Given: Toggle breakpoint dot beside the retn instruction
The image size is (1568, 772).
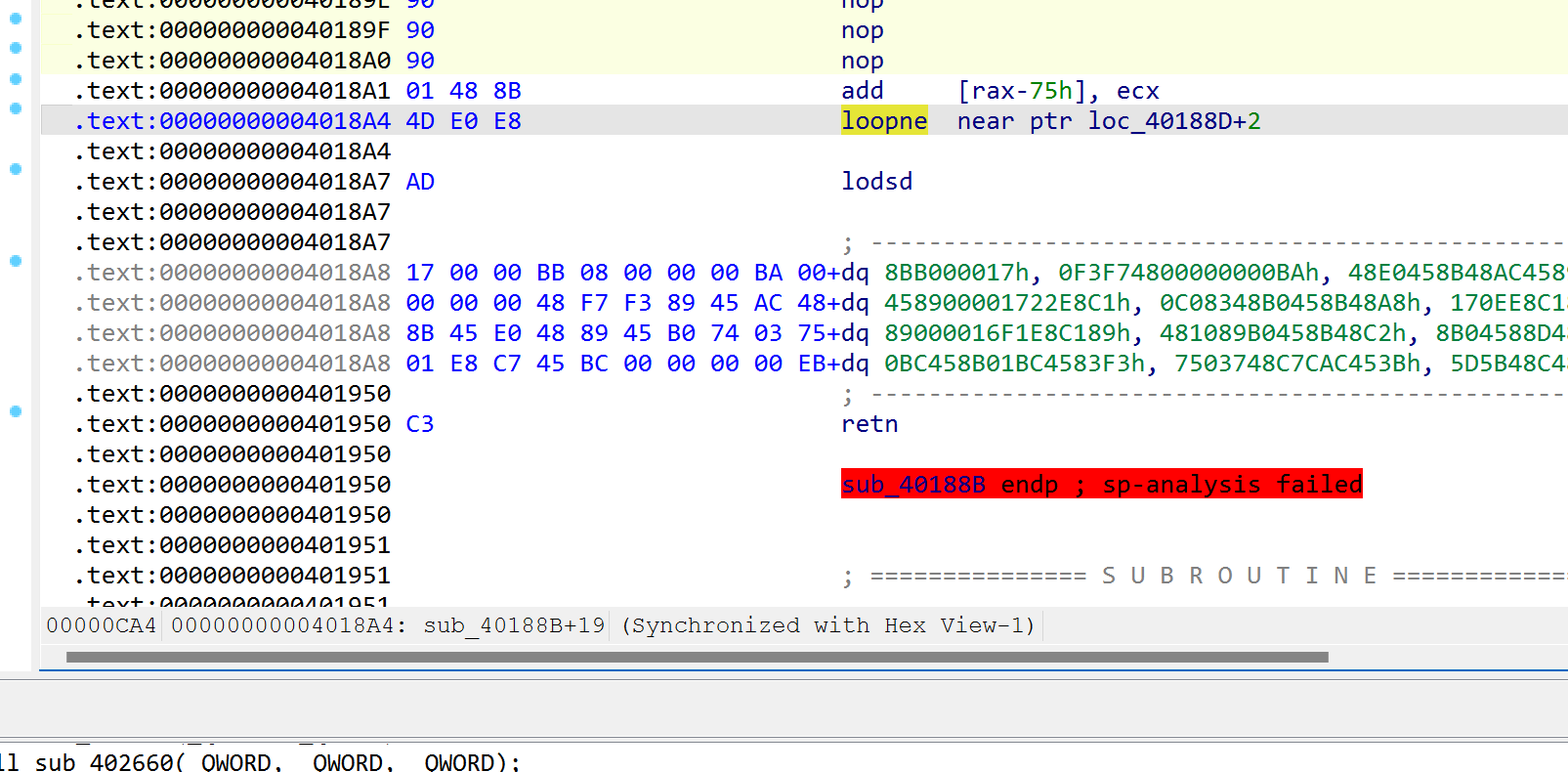Looking at the screenshot, I should pyautogui.click(x=16, y=411).
